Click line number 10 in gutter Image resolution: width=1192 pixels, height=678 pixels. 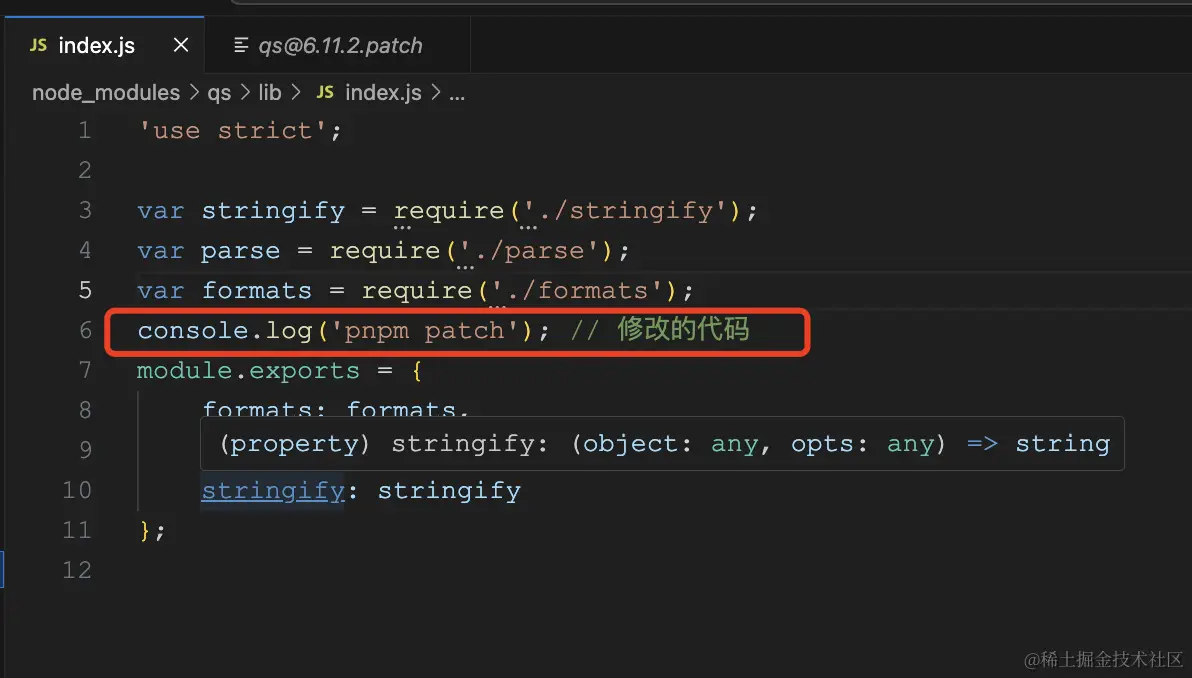(x=77, y=490)
